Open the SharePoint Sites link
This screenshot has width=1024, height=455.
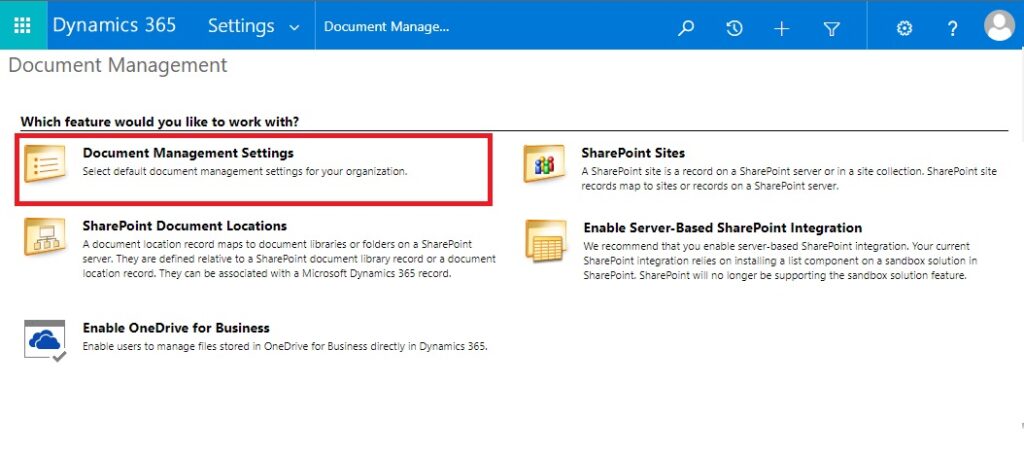(x=633, y=153)
